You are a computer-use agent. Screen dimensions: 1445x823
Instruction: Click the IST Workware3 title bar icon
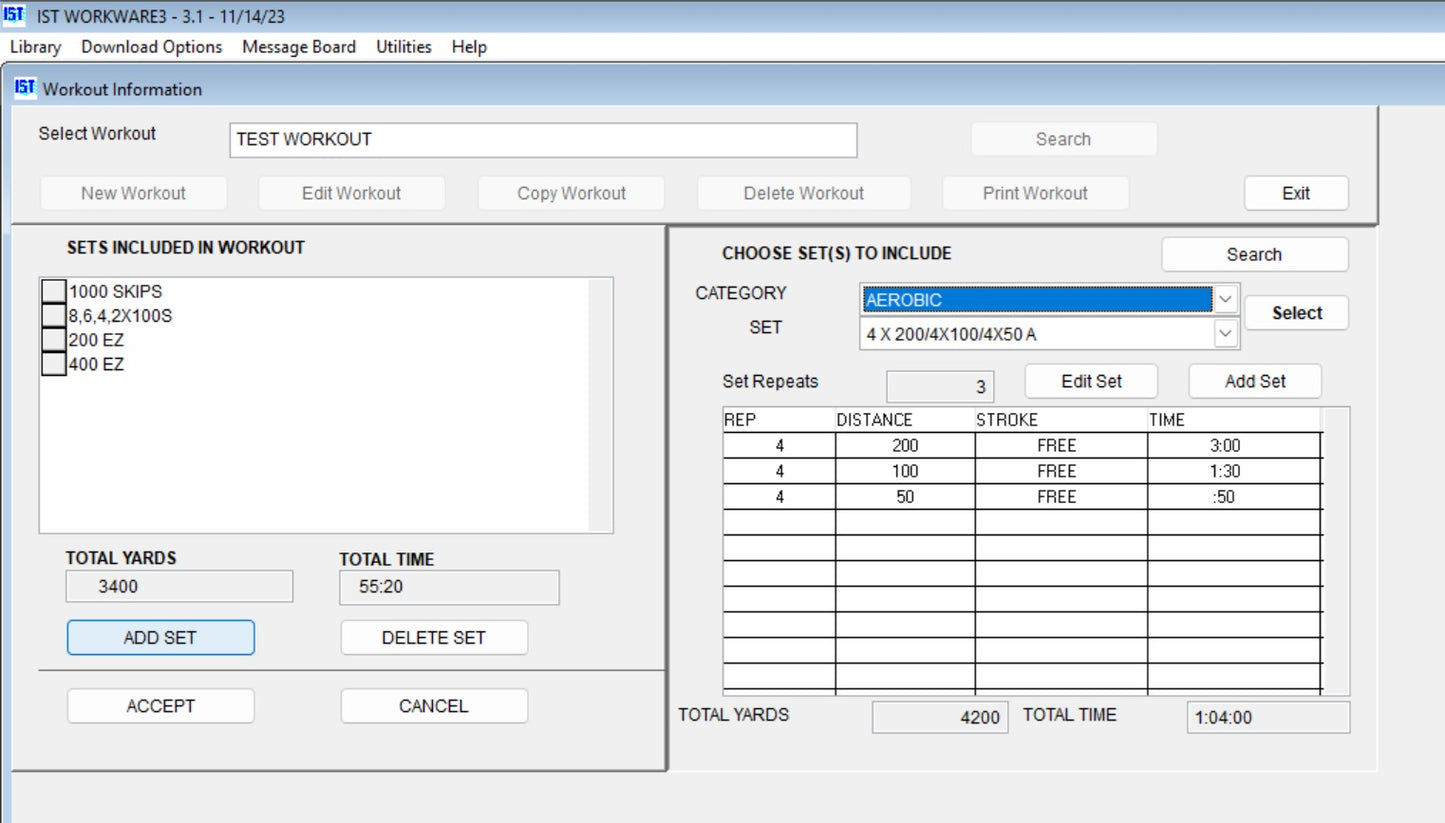(13, 16)
